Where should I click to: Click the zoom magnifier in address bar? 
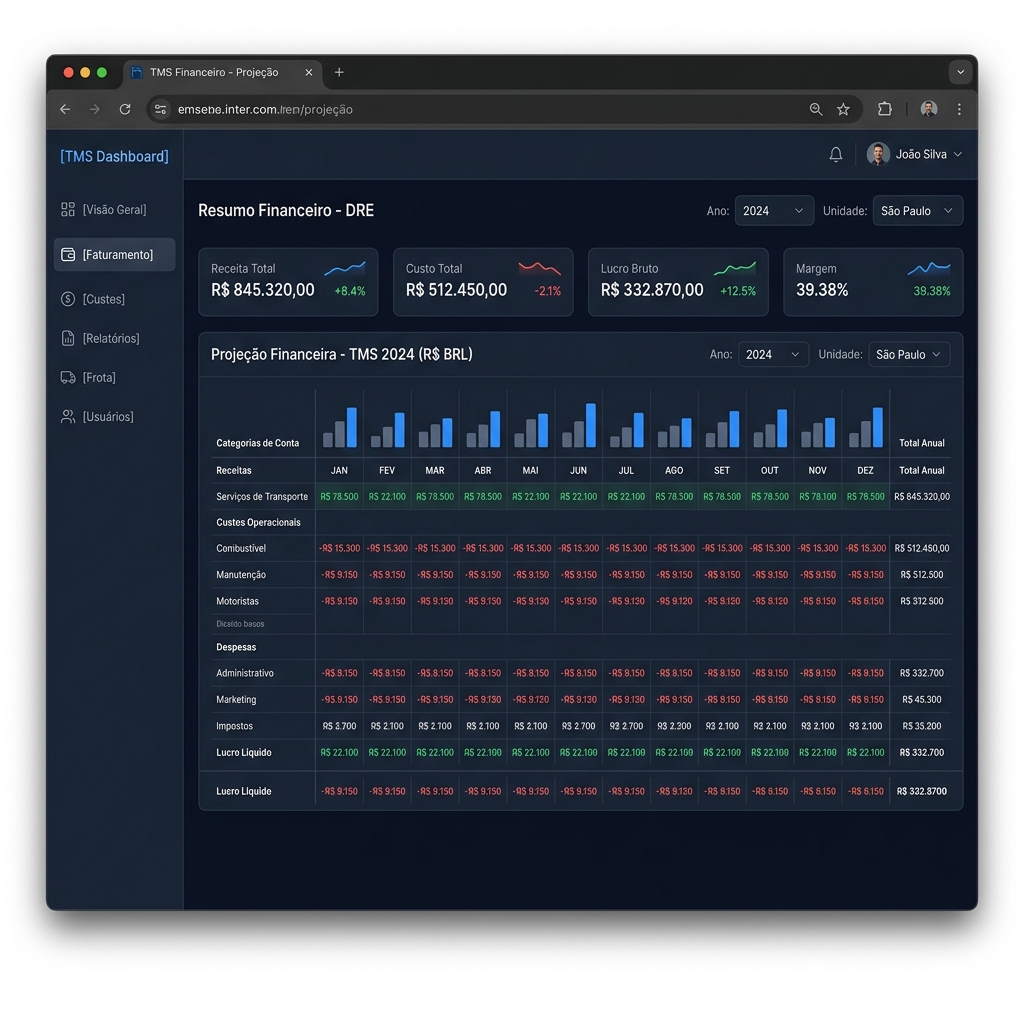pyautogui.click(x=816, y=109)
